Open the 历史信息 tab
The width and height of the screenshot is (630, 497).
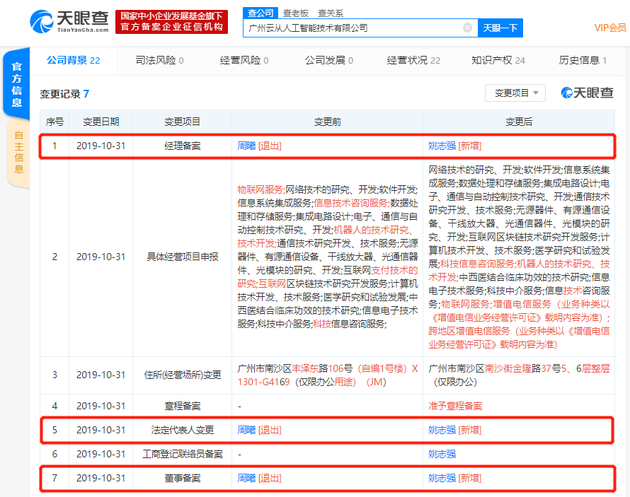[x=582, y=61]
